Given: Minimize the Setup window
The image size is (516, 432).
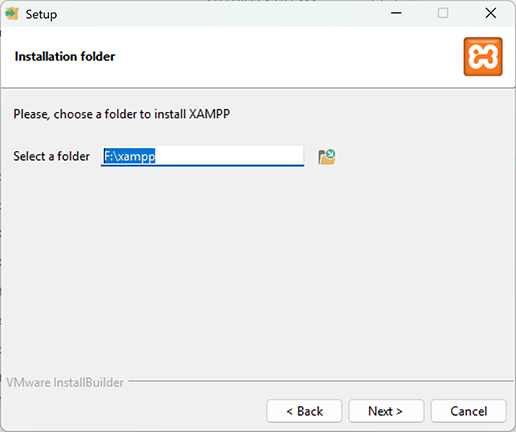Looking at the screenshot, I should (396, 13).
